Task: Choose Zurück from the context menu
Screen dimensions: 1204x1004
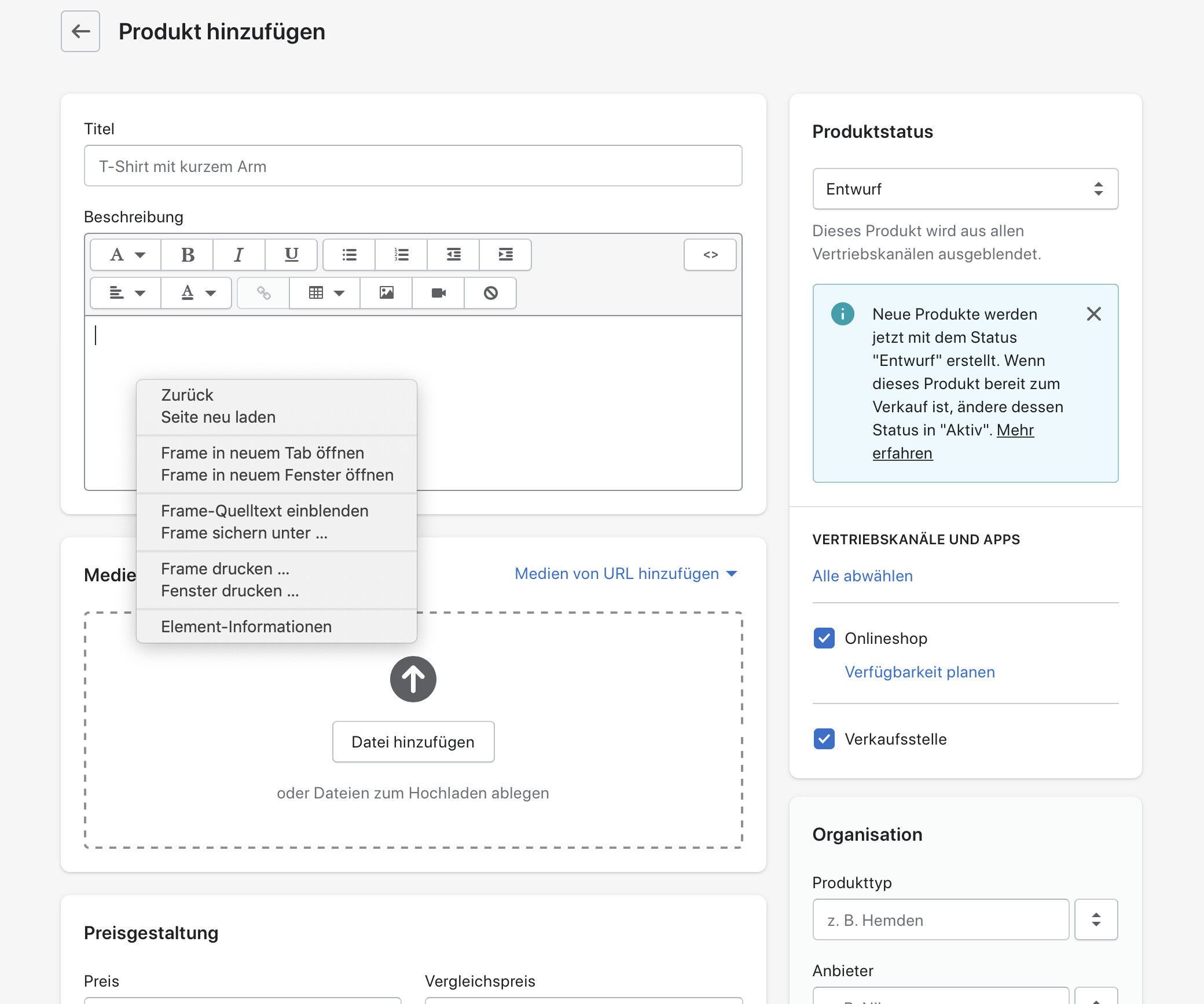Action: coord(277,395)
